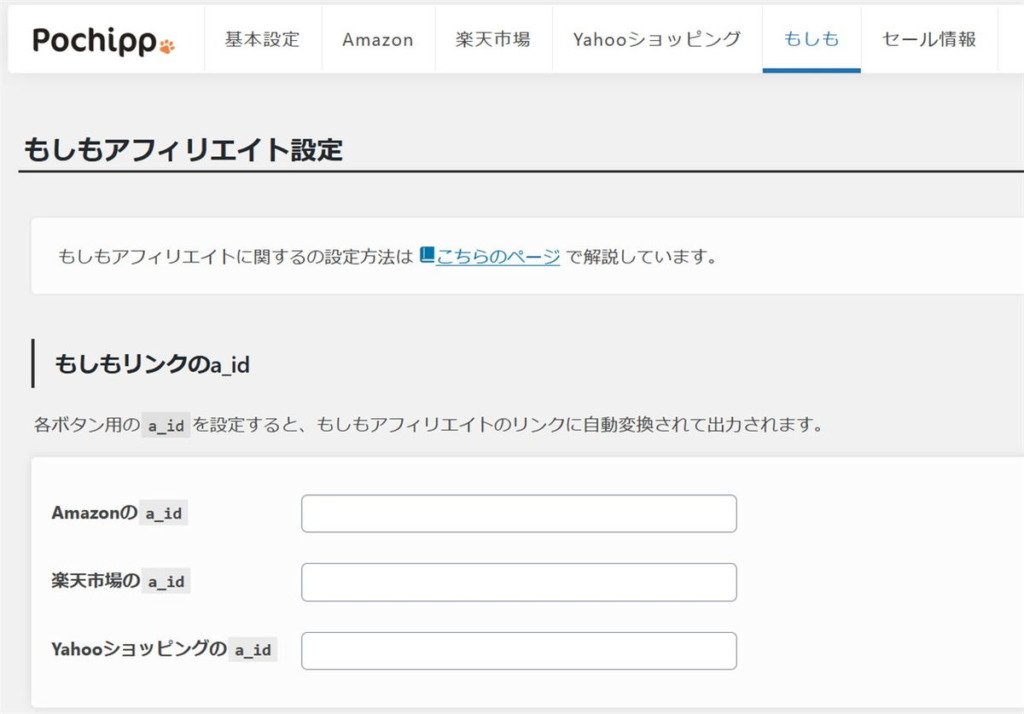Click the Amazonの a_id label

coord(119,513)
